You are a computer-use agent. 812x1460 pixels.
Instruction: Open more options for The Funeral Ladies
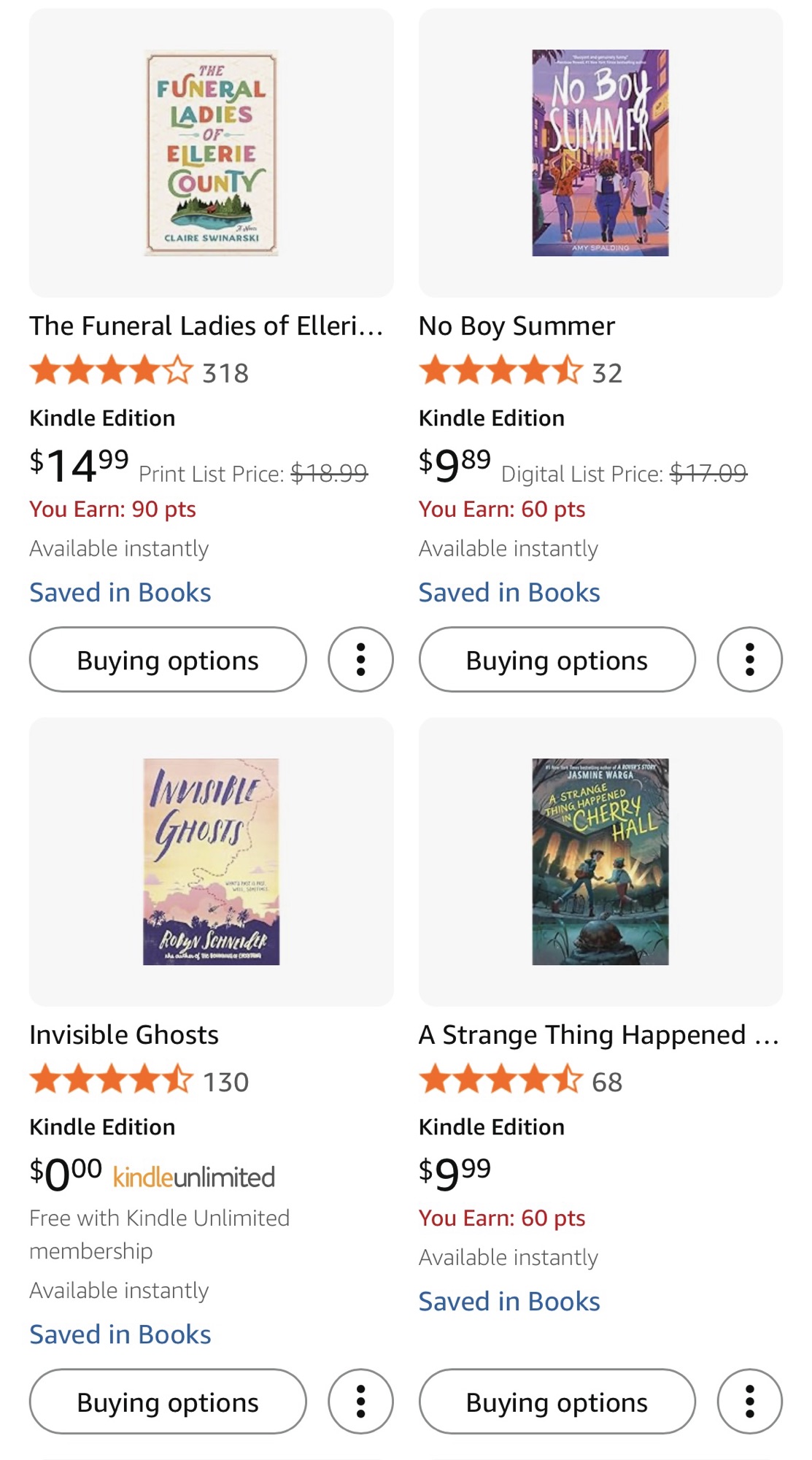(x=360, y=659)
